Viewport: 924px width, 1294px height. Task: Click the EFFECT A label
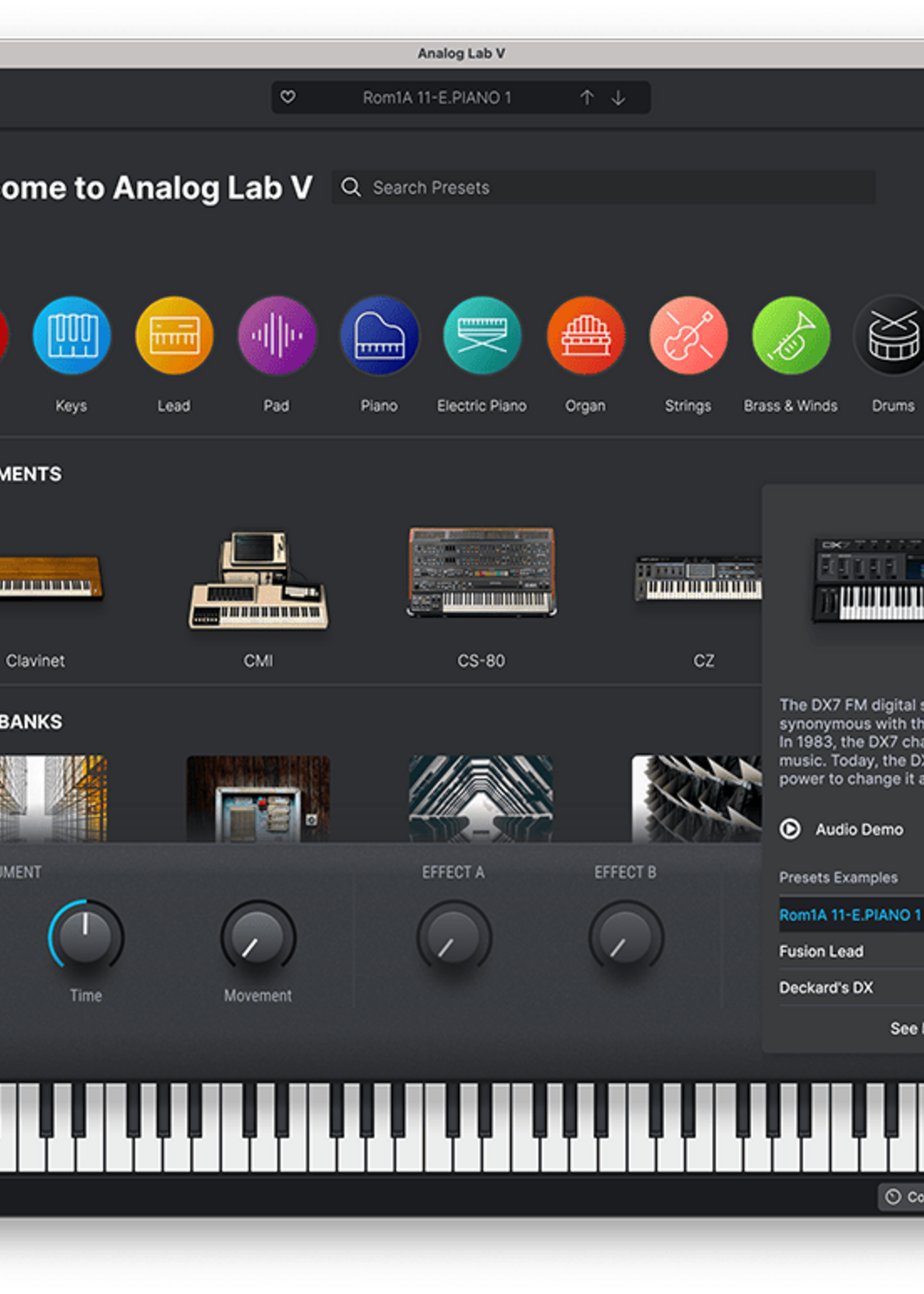[x=454, y=872]
